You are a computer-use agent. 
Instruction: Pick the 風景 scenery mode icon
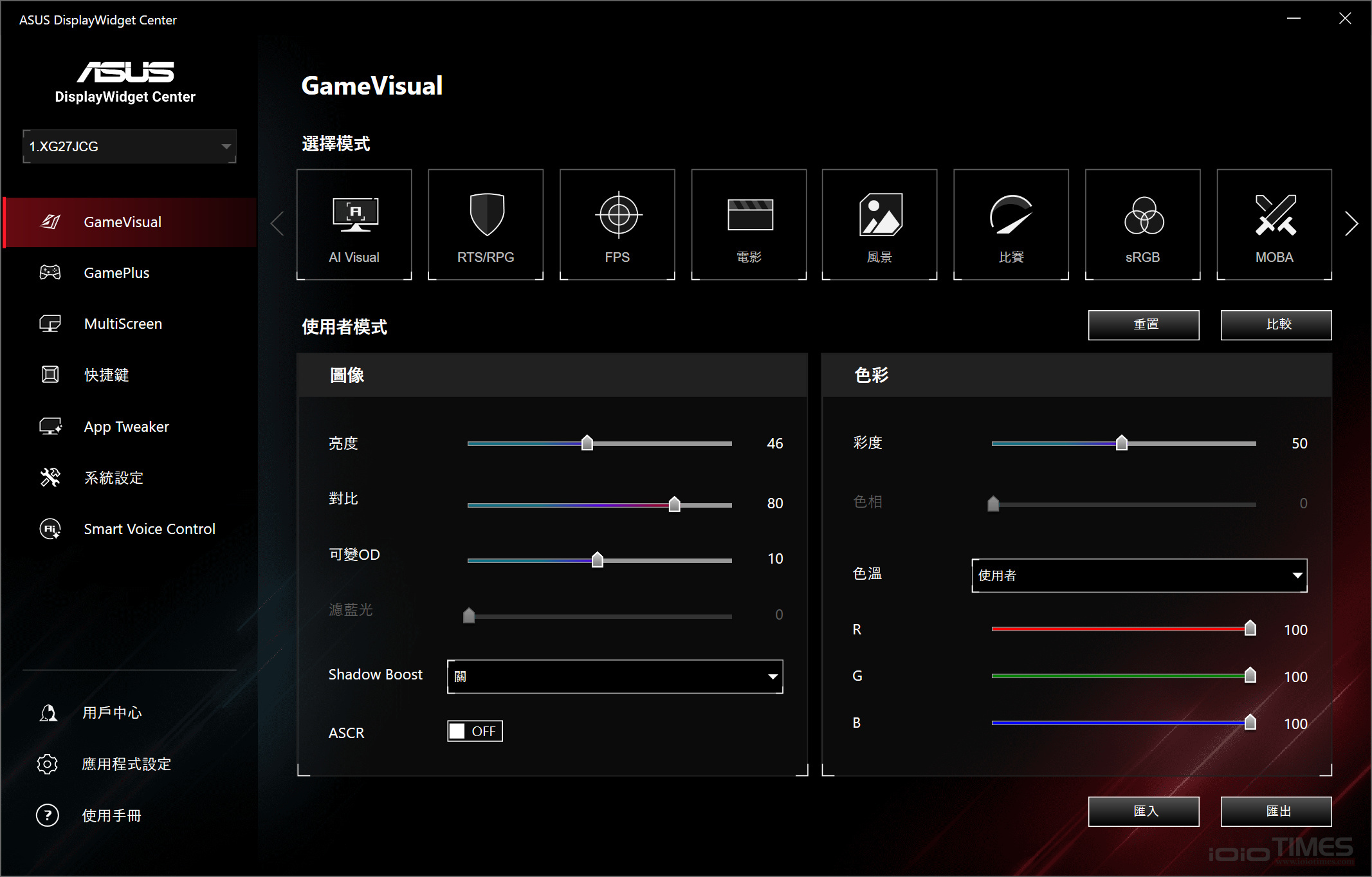point(879,223)
